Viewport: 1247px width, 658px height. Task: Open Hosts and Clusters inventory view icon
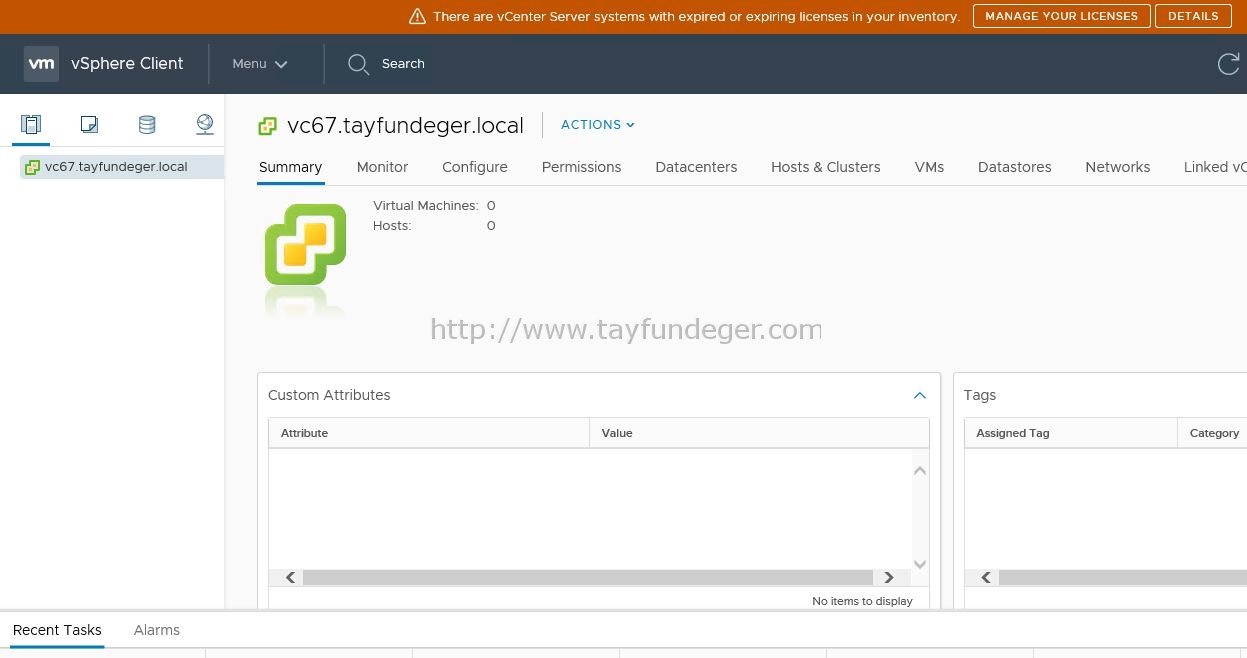31,124
